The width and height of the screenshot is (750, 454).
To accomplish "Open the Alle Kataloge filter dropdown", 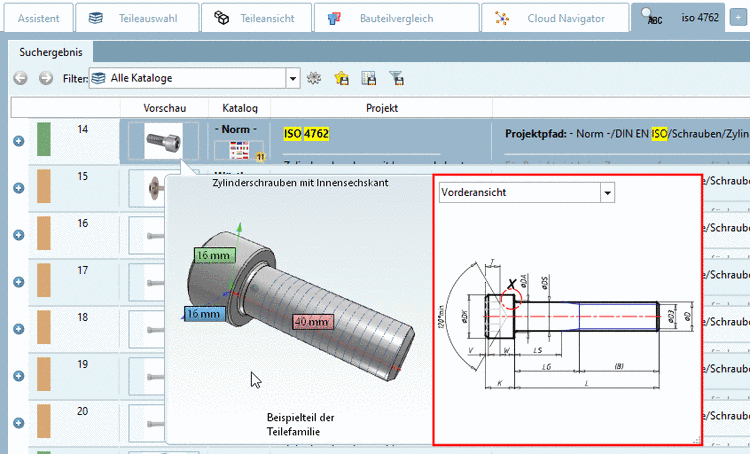I will (293, 78).
